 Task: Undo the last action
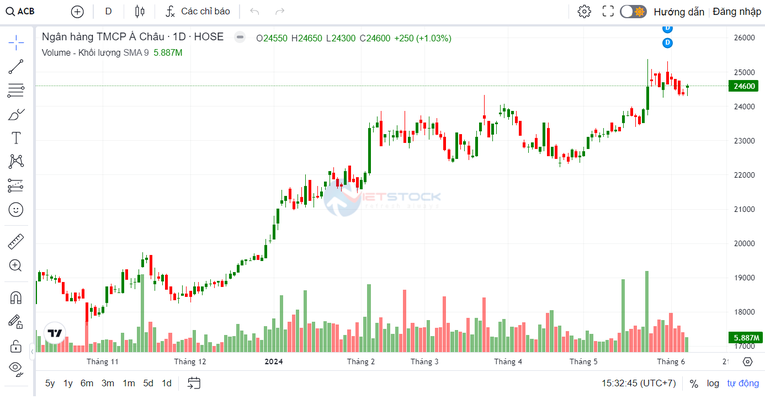click(x=255, y=11)
